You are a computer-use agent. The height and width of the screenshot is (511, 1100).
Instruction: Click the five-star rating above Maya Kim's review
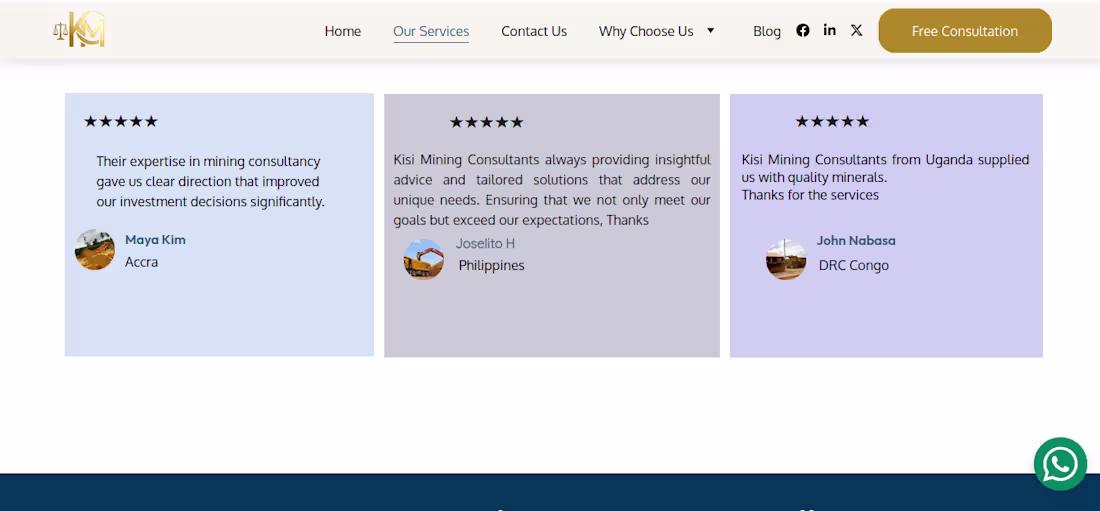click(121, 121)
